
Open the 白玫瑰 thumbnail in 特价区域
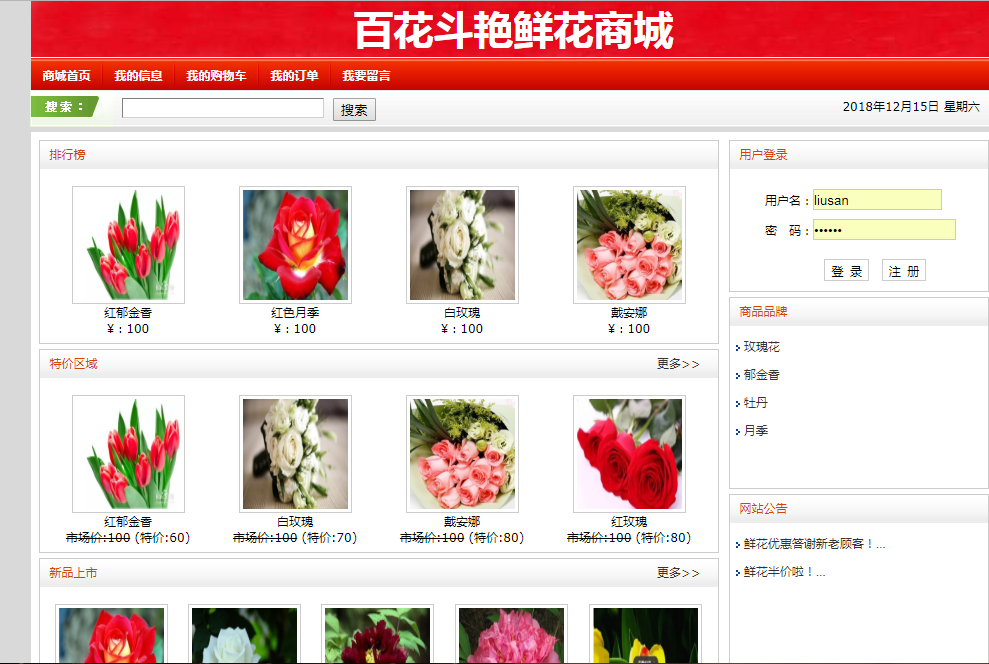pos(295,454)
